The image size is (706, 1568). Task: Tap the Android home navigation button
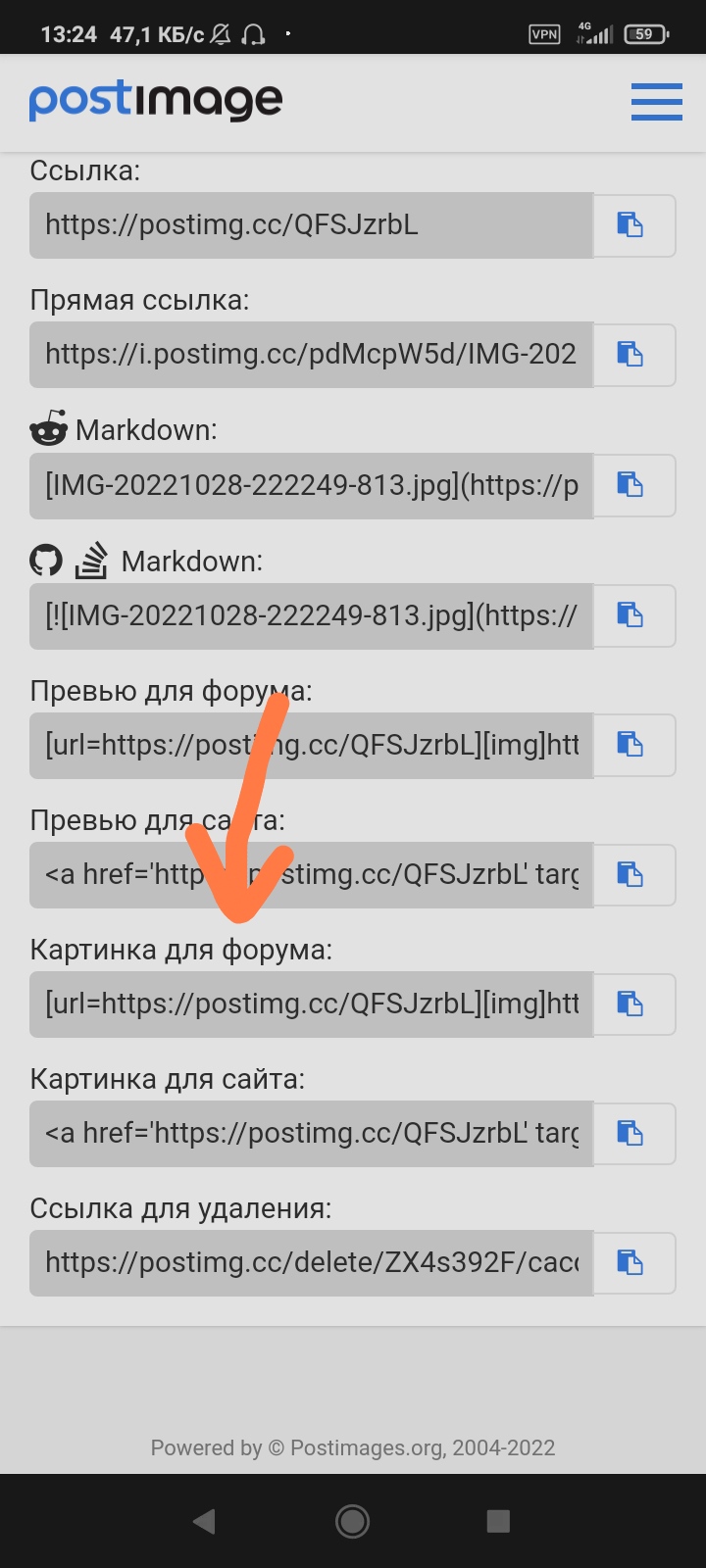(352, 1521)
